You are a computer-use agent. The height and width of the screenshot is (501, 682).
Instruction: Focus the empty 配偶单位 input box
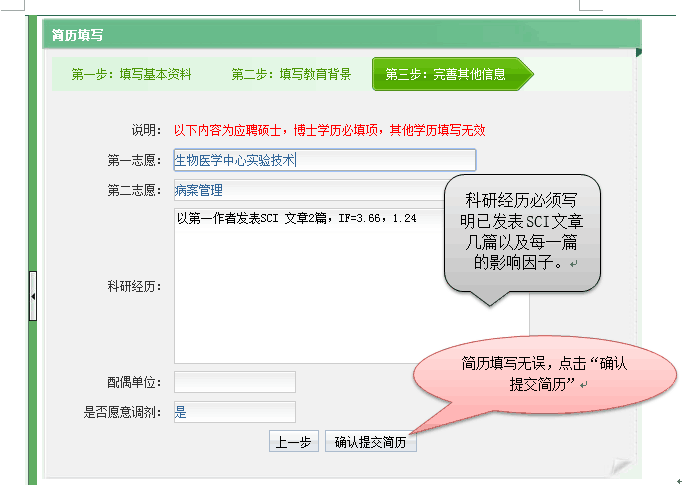235,382
